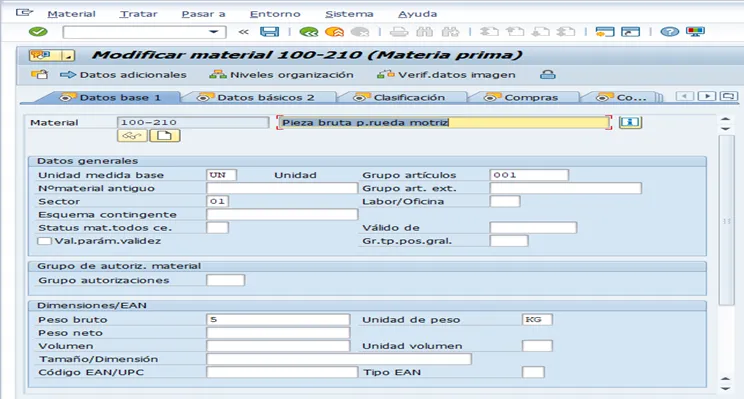Click the vertical scrollbar on the right

pos(726,221)
